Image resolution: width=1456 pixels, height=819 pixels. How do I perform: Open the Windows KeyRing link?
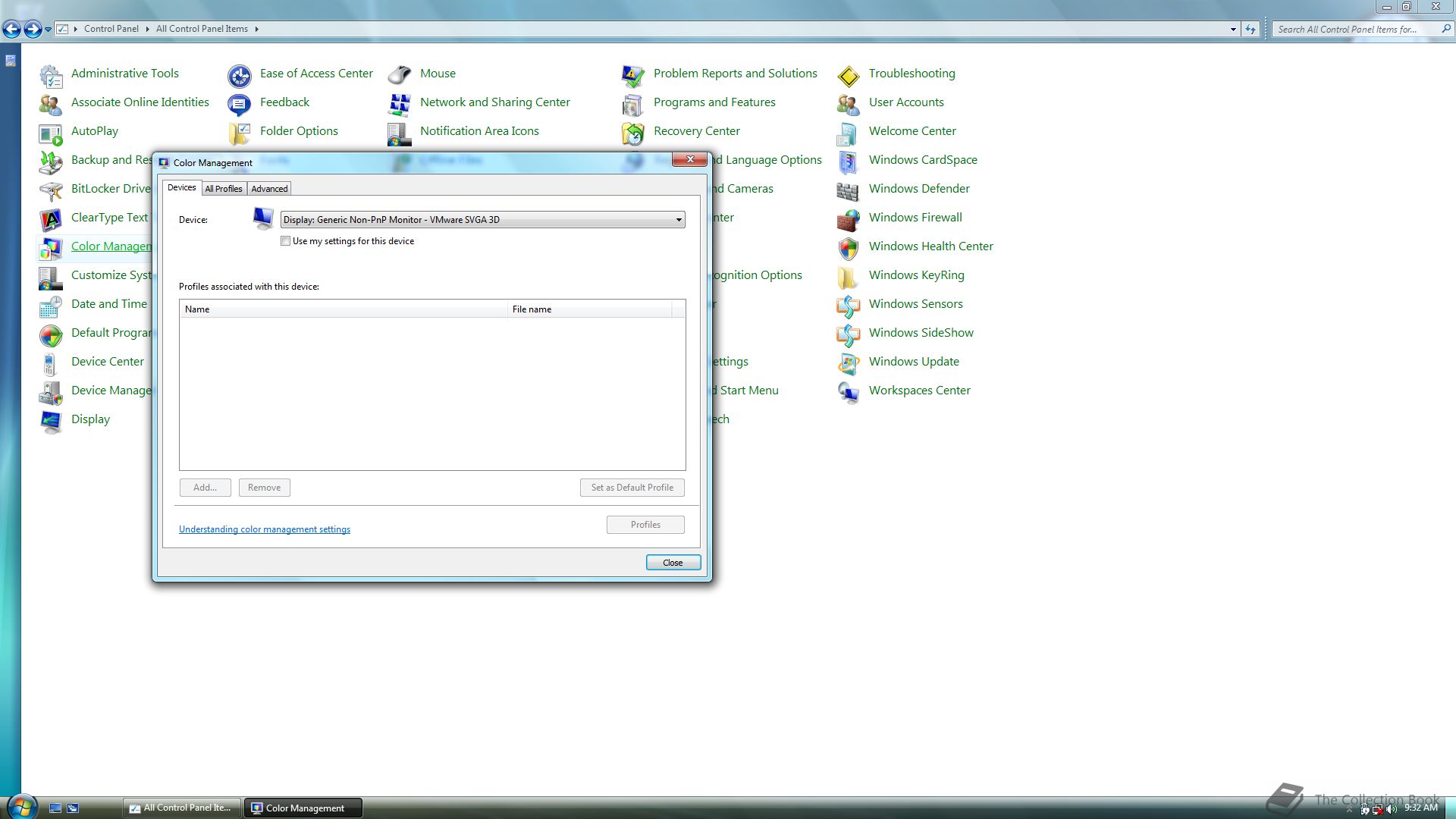coord(916,275)
